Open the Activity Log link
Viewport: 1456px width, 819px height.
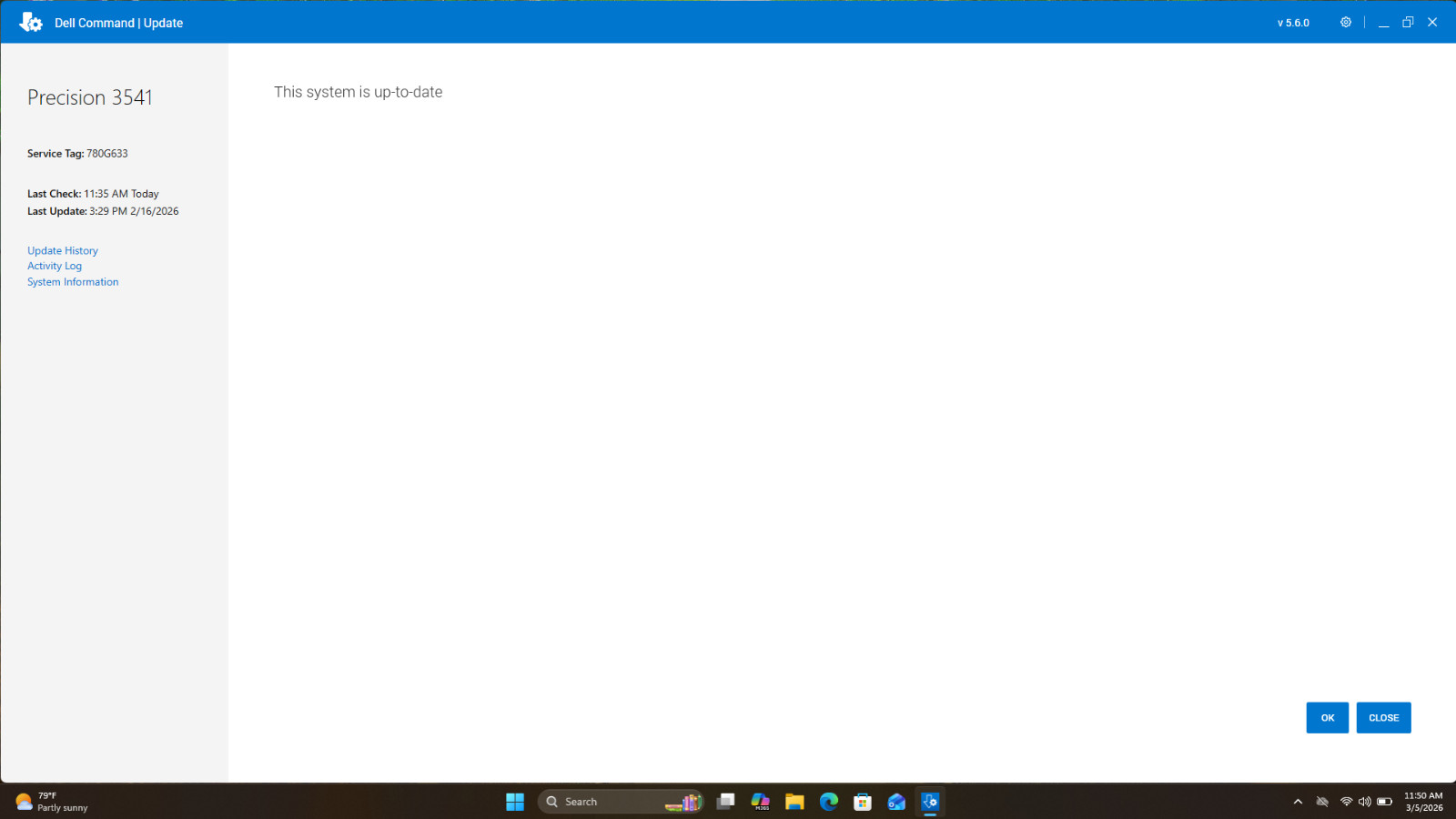pyautogui.click(x=55, y=266)
